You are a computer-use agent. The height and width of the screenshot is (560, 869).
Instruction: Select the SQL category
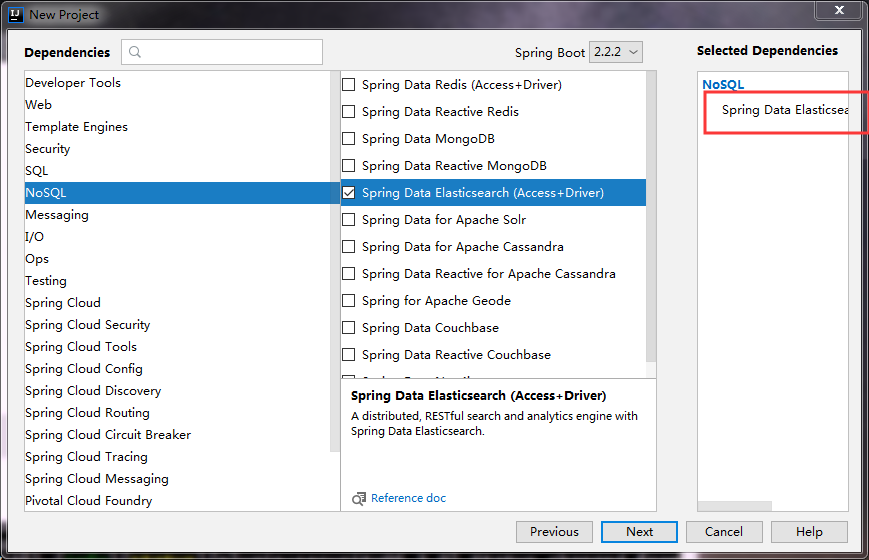coord(177,171)
